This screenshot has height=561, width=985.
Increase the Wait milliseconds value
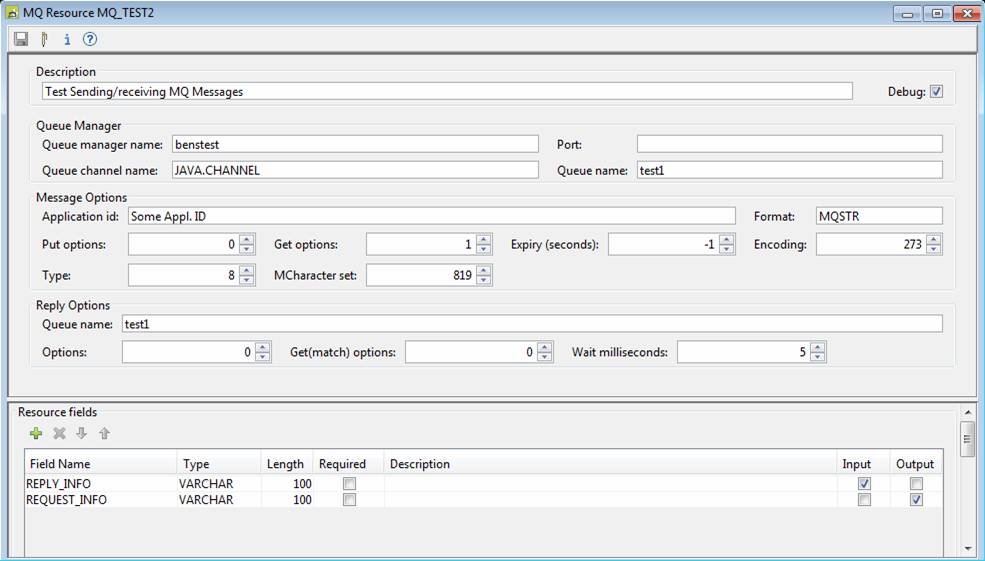click(818, 347)
